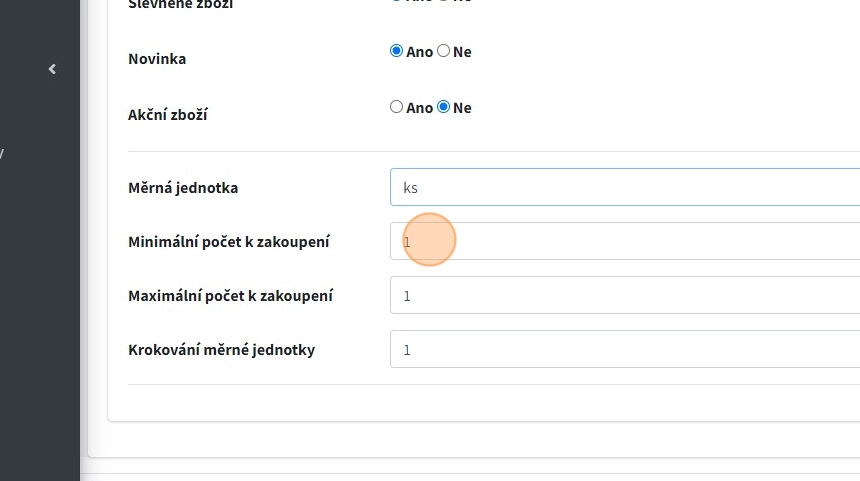This screenshot has width=860, height=481.
Task: Click the Měrná jednotka label
Action: [183, 188]
